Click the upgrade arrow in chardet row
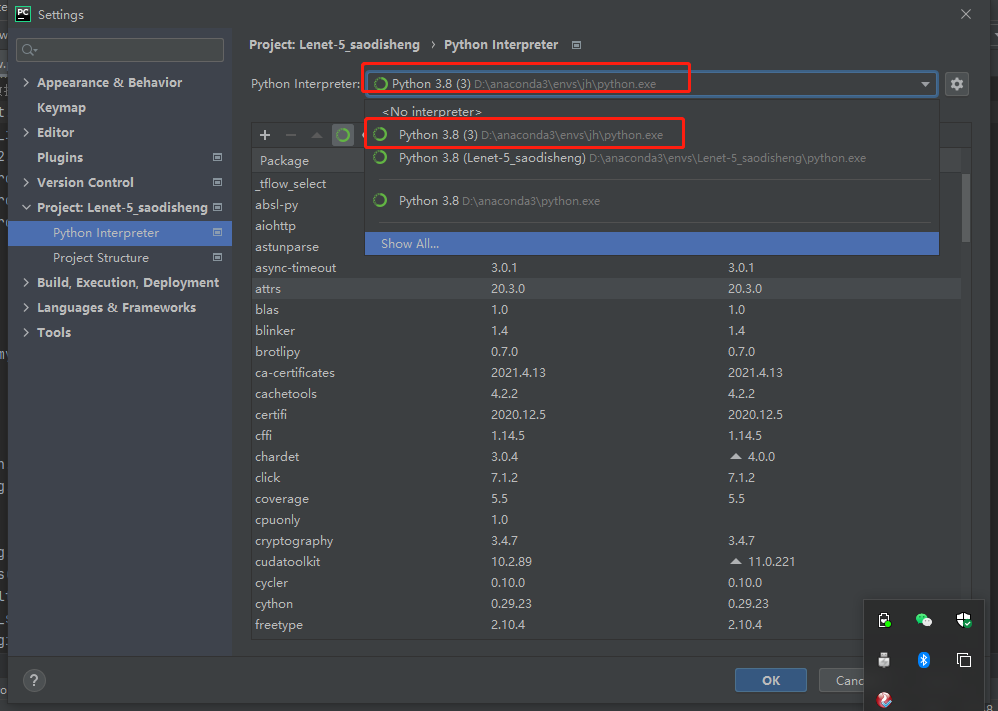This screenshot has height=711, width=998. click(x=736, y=456)
